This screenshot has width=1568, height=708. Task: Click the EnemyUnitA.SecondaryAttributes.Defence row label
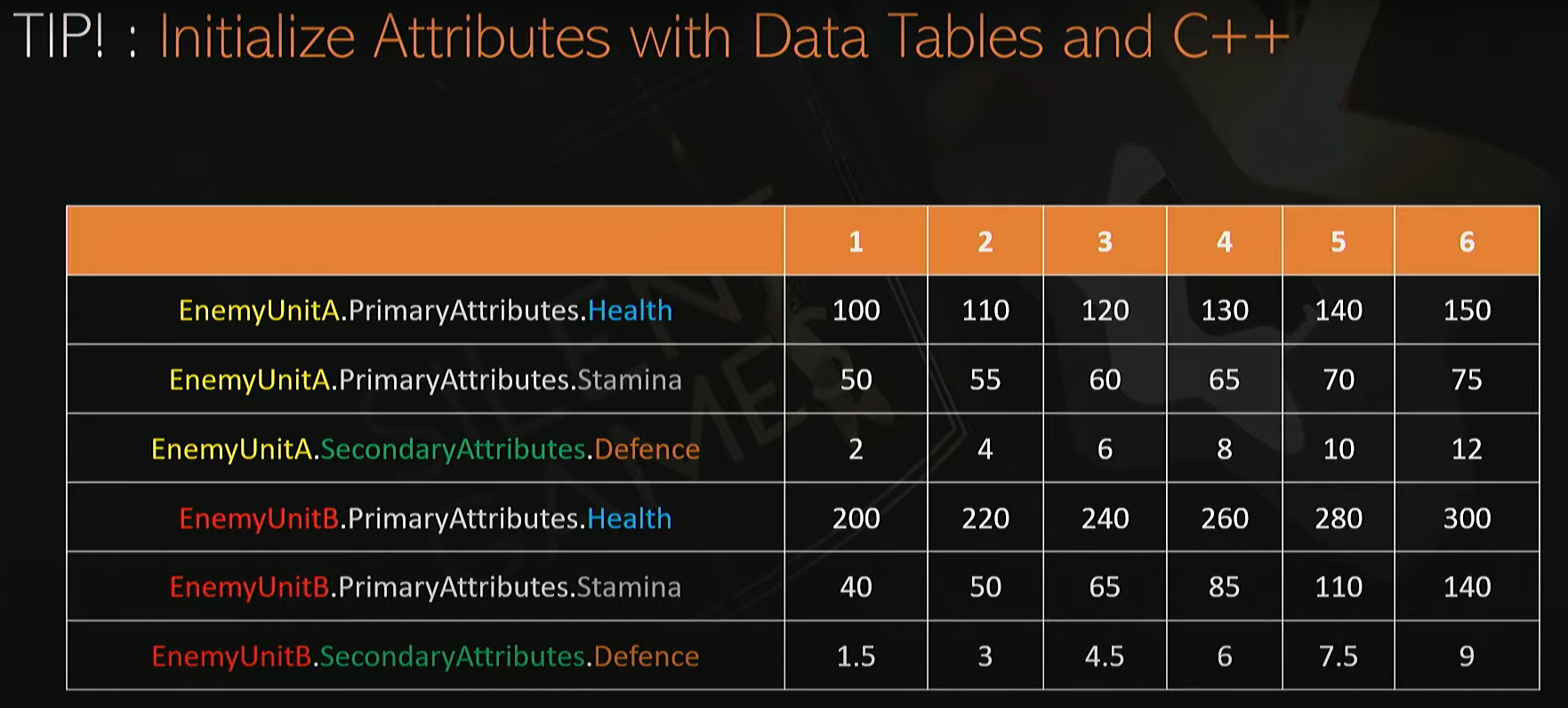(x=425, y=449)
